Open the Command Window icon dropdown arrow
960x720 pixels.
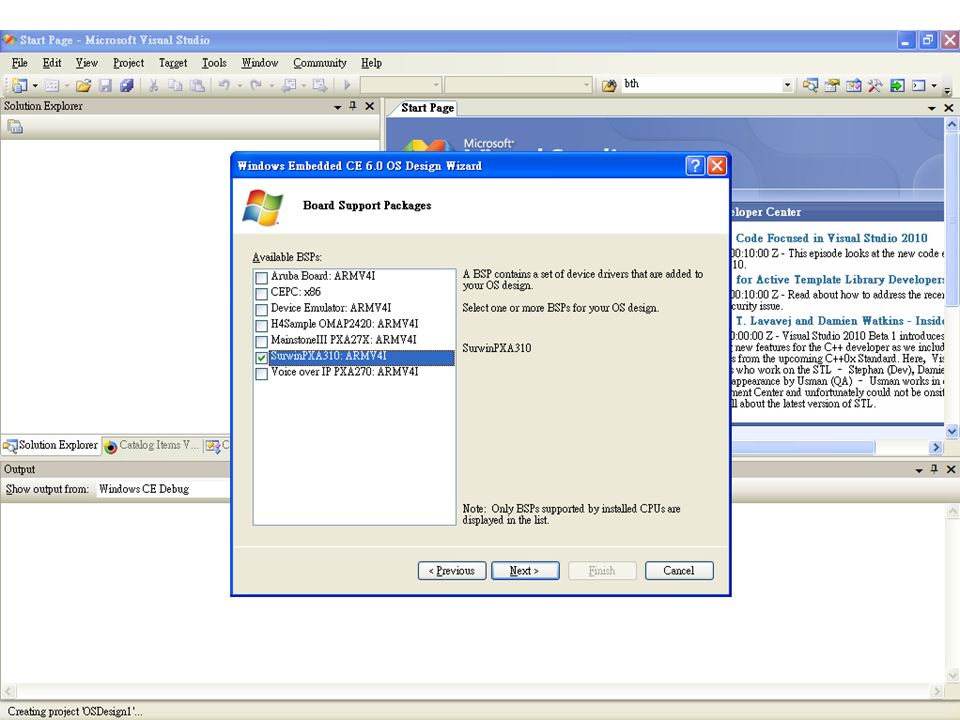tap(934, 85)
